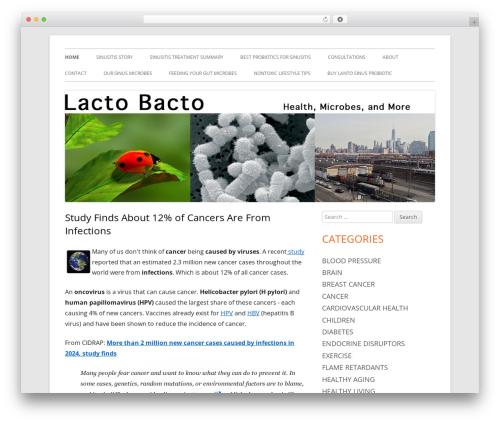Open the Contact menu item

click(76, 73)
